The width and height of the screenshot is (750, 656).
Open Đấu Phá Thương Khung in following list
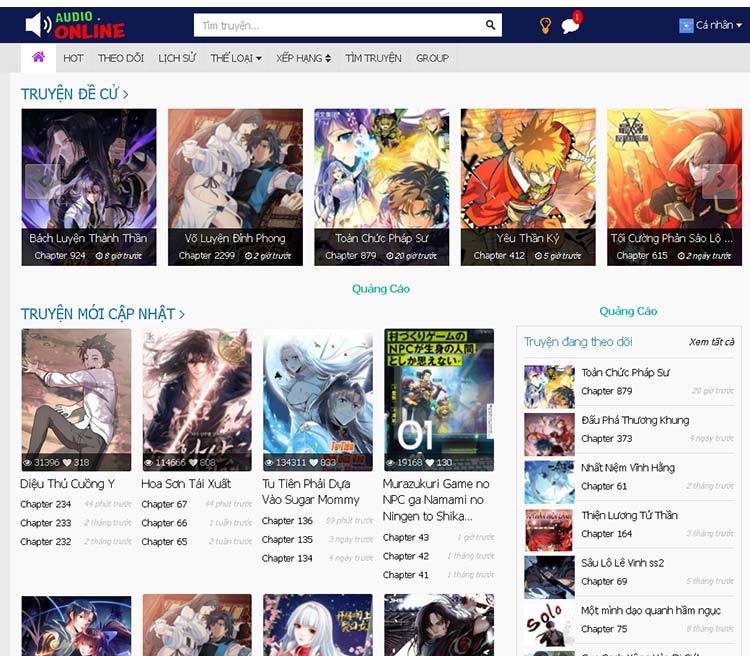point(635,420)
